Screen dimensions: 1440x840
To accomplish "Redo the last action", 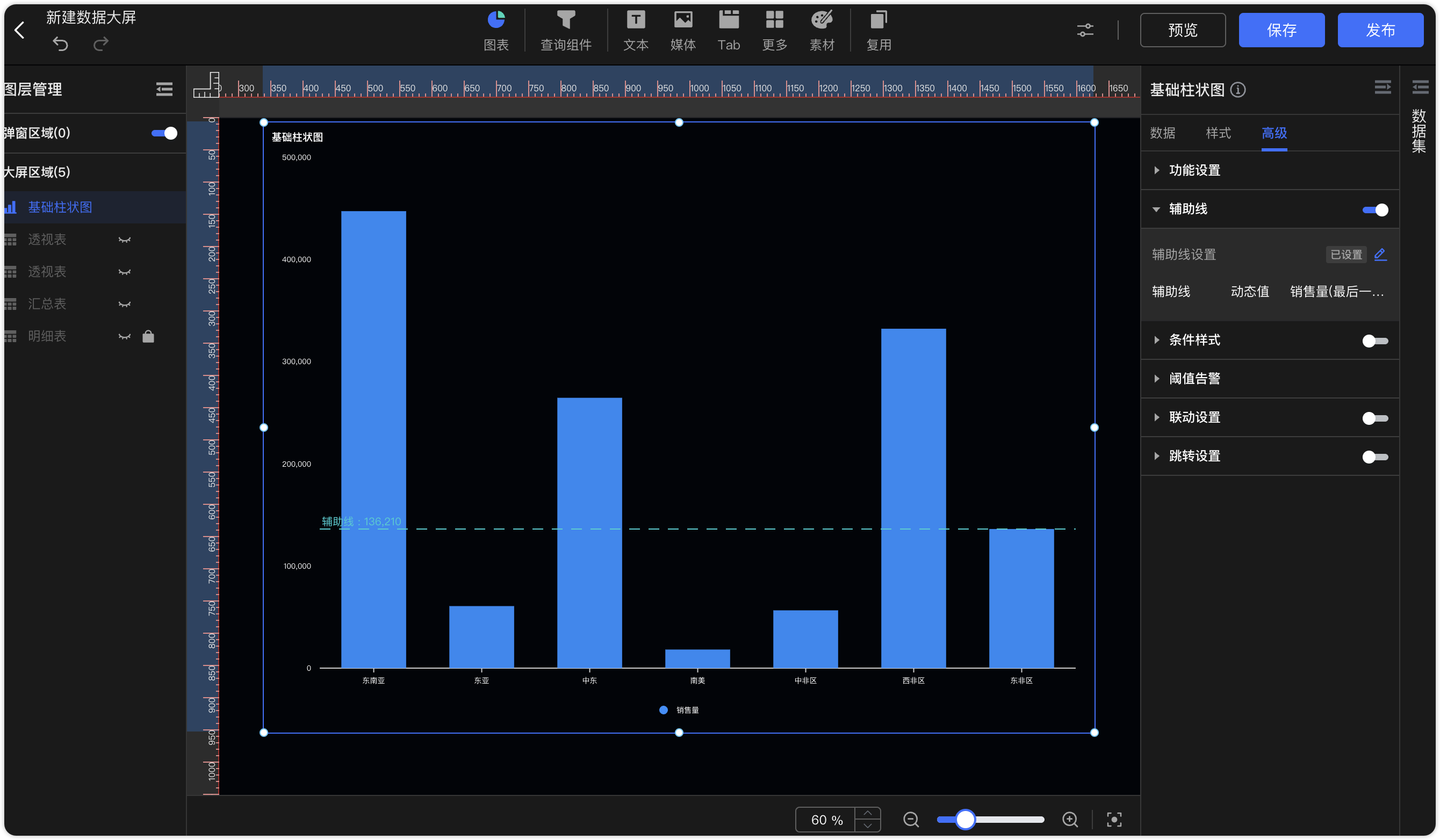I will click(x=101, y=44).
